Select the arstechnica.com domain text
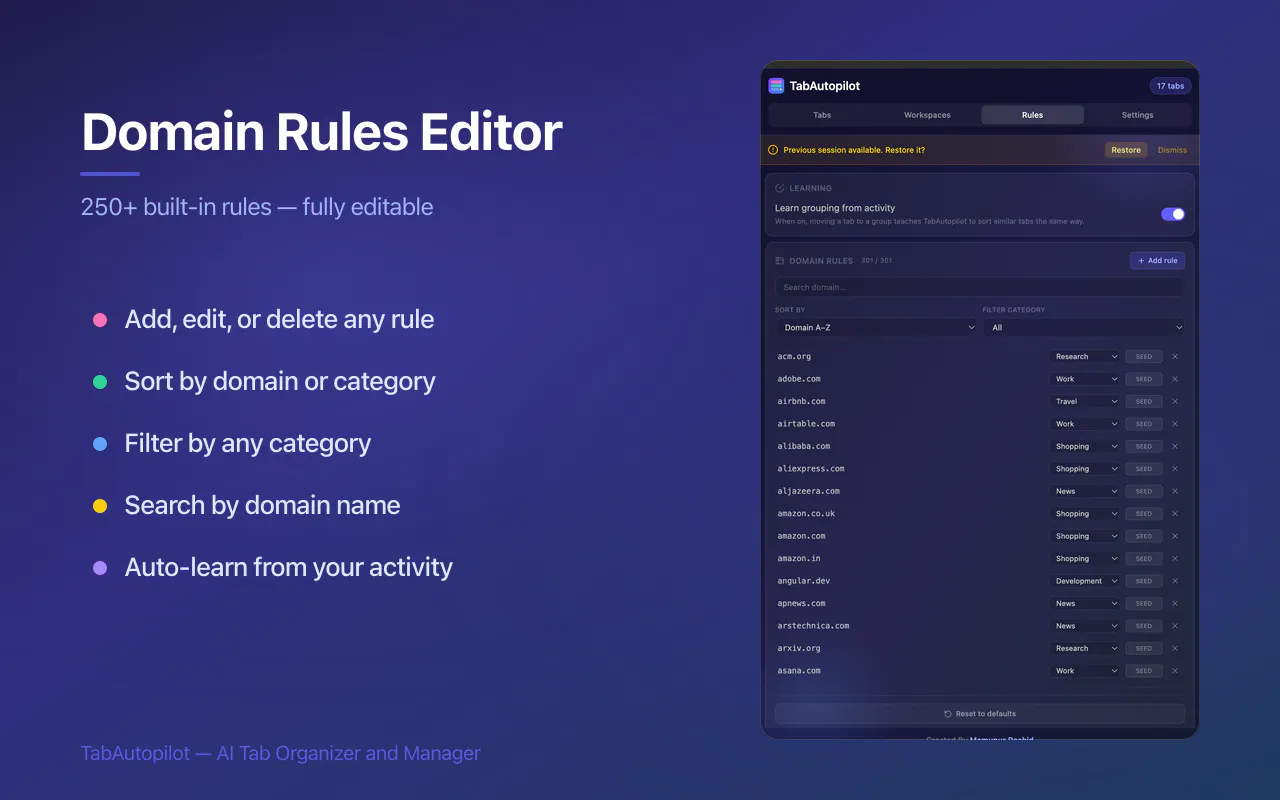 813,626
